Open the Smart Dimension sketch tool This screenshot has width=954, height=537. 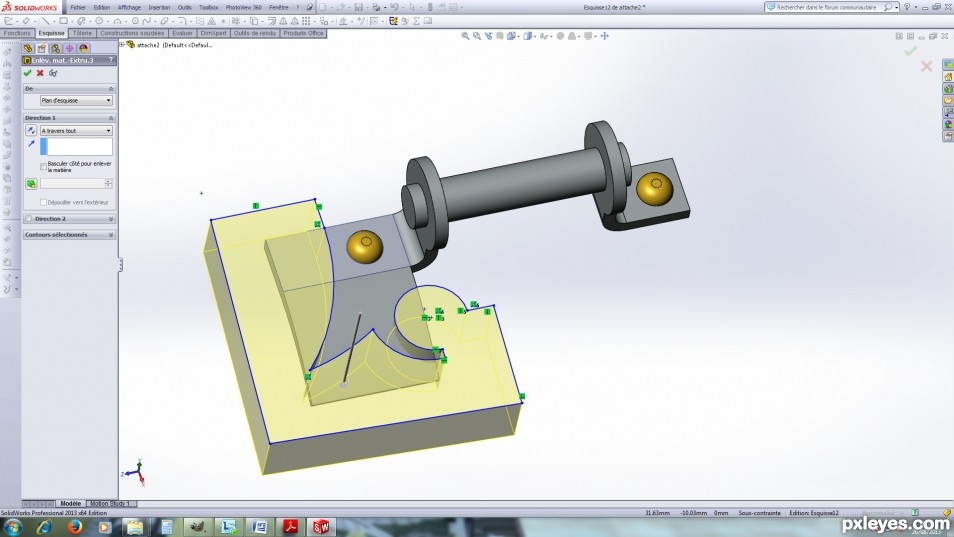26,21
